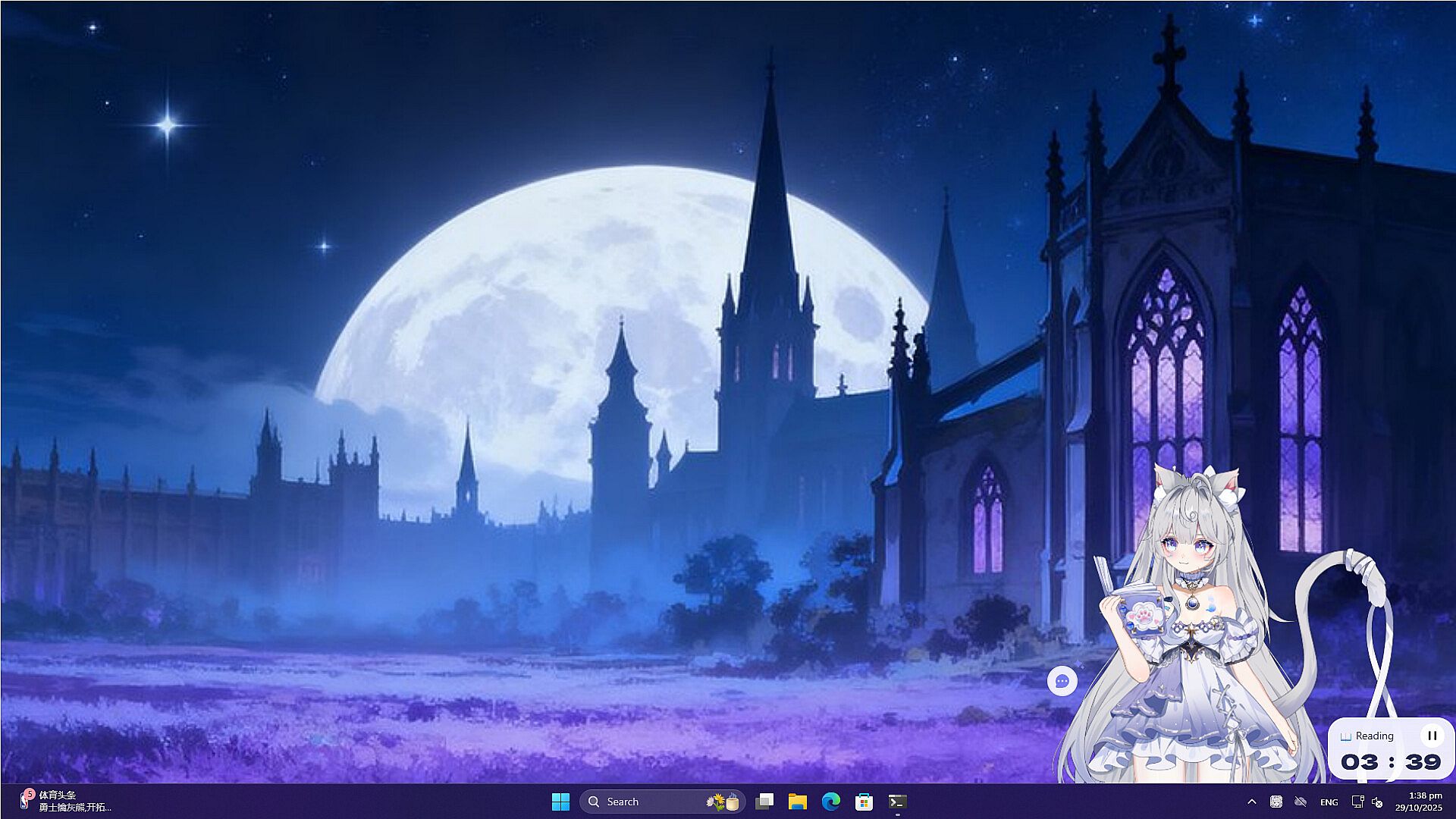The height and width of the screenshot is (819, 1456).
Task: Click the Reading label on timer widget
Action: click(x=1373, y=736)
